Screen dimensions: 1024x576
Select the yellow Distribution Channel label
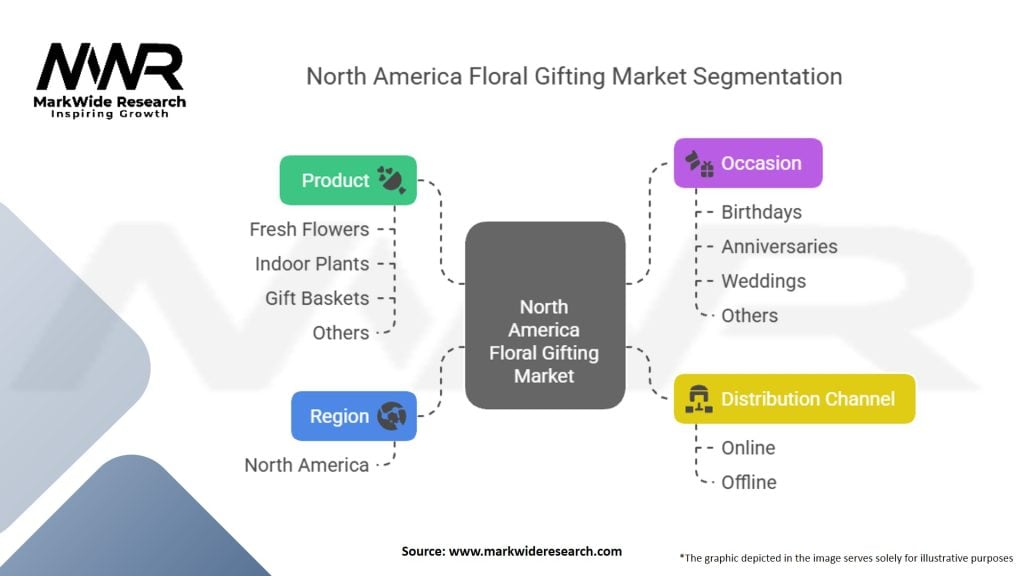(795, 399)
